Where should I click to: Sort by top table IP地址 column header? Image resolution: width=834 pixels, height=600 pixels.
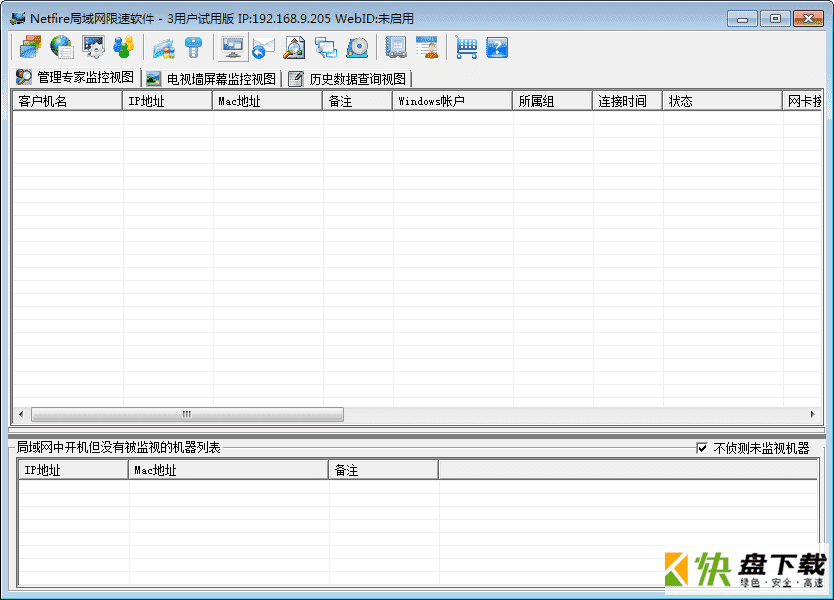168,101
